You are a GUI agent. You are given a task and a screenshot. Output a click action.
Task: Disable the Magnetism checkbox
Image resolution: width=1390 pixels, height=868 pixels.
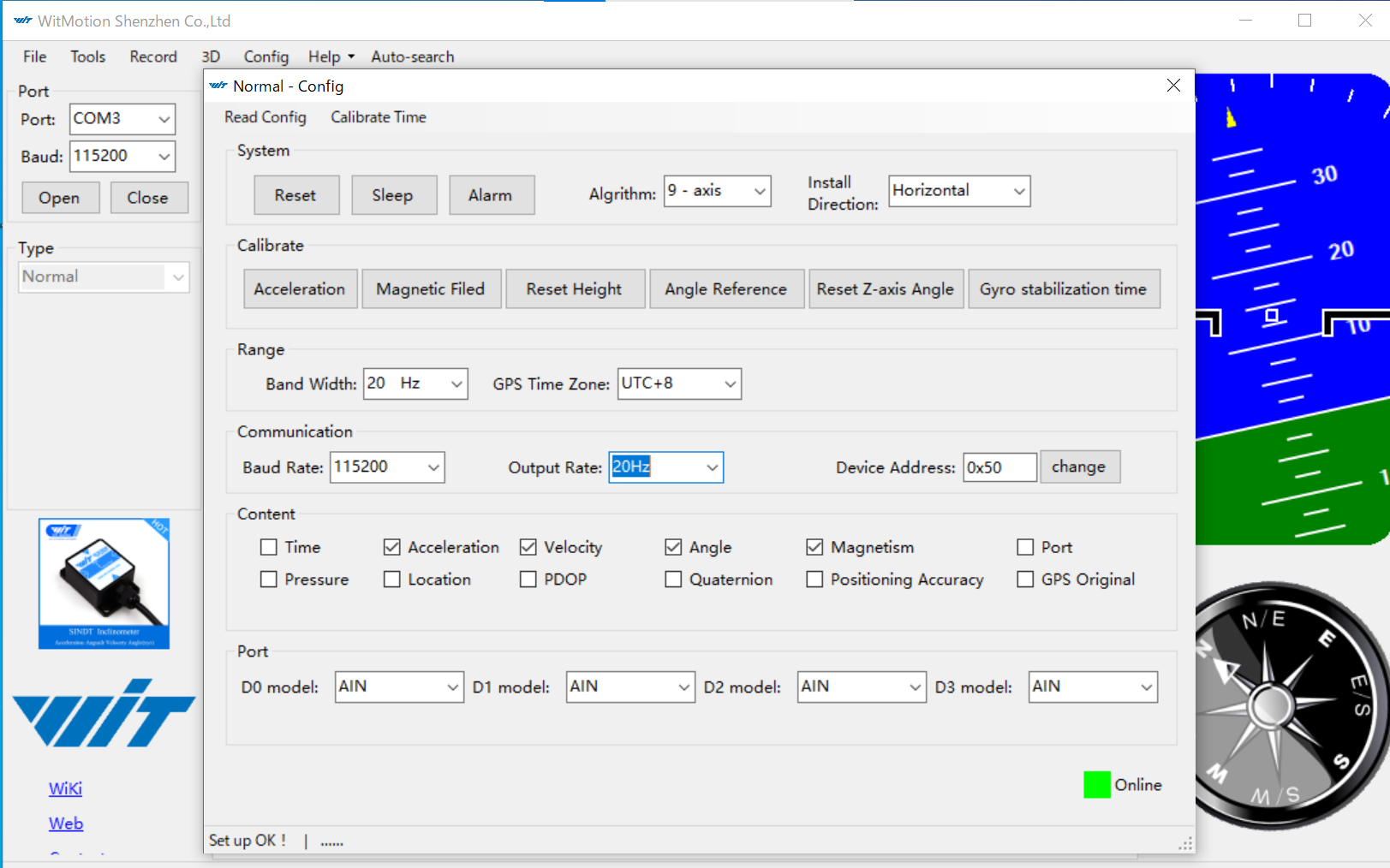(x=814, y=546)
